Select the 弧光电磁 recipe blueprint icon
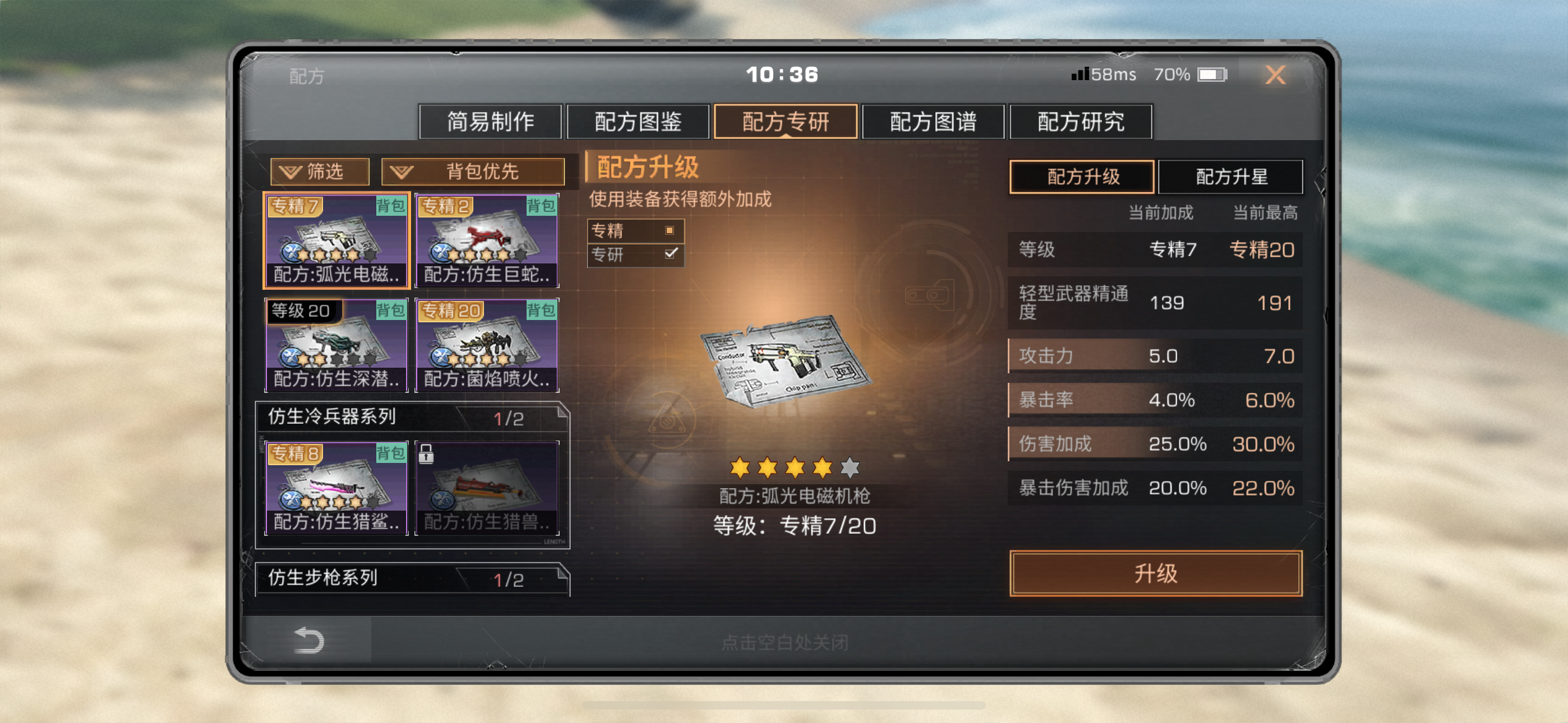The image size is (1568, 723). point(336,240)
